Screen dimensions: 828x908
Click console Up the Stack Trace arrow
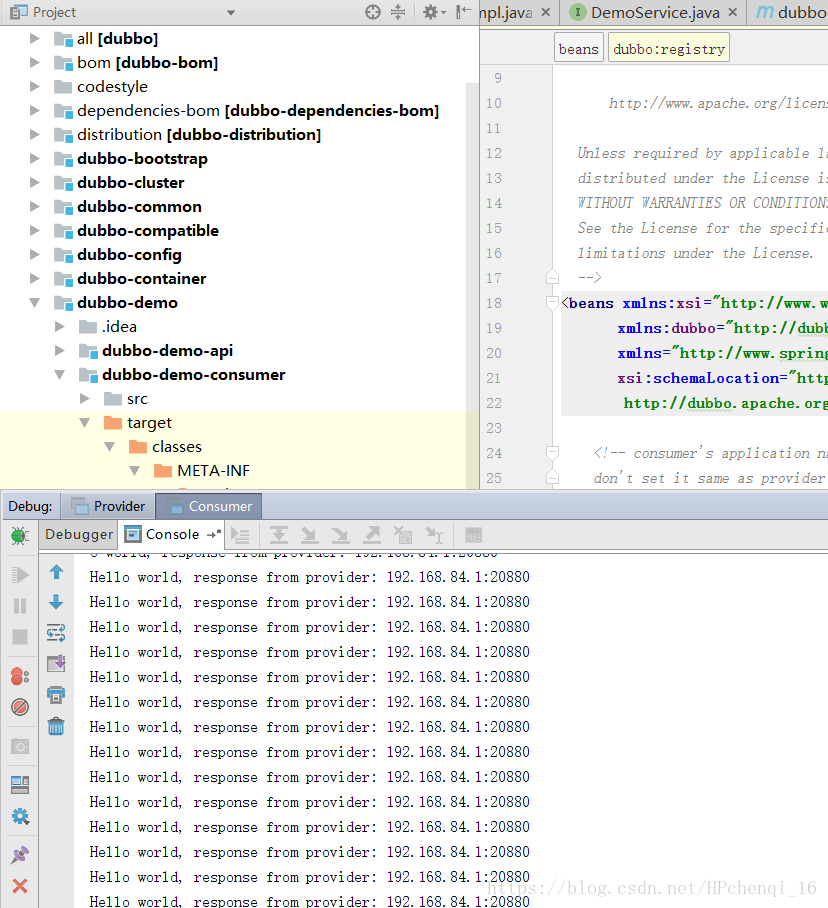[56, 572]
